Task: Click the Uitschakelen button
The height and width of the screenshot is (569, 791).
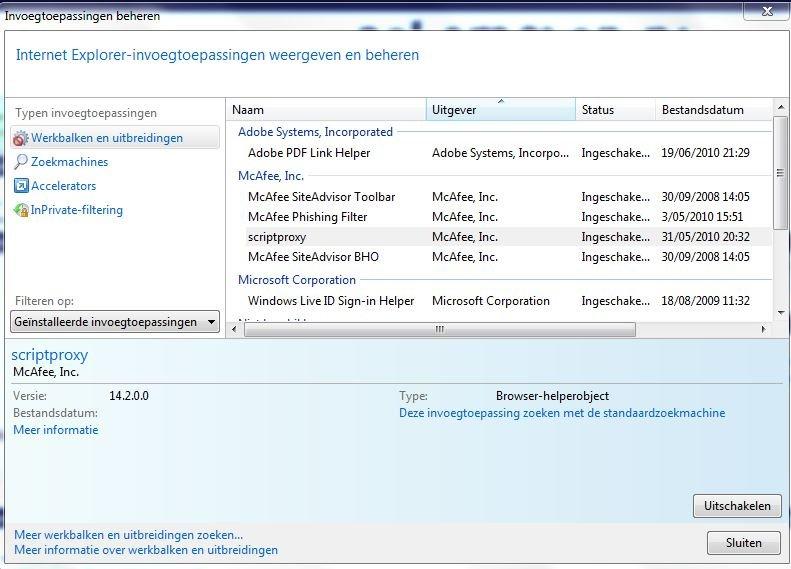Action: coord(737,506)
